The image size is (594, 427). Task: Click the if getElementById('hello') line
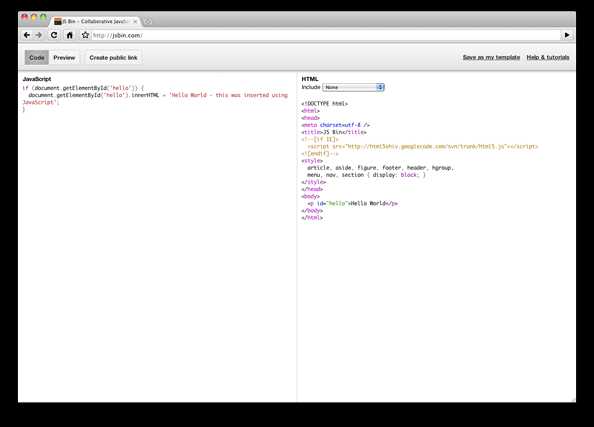tap(83, 88)
